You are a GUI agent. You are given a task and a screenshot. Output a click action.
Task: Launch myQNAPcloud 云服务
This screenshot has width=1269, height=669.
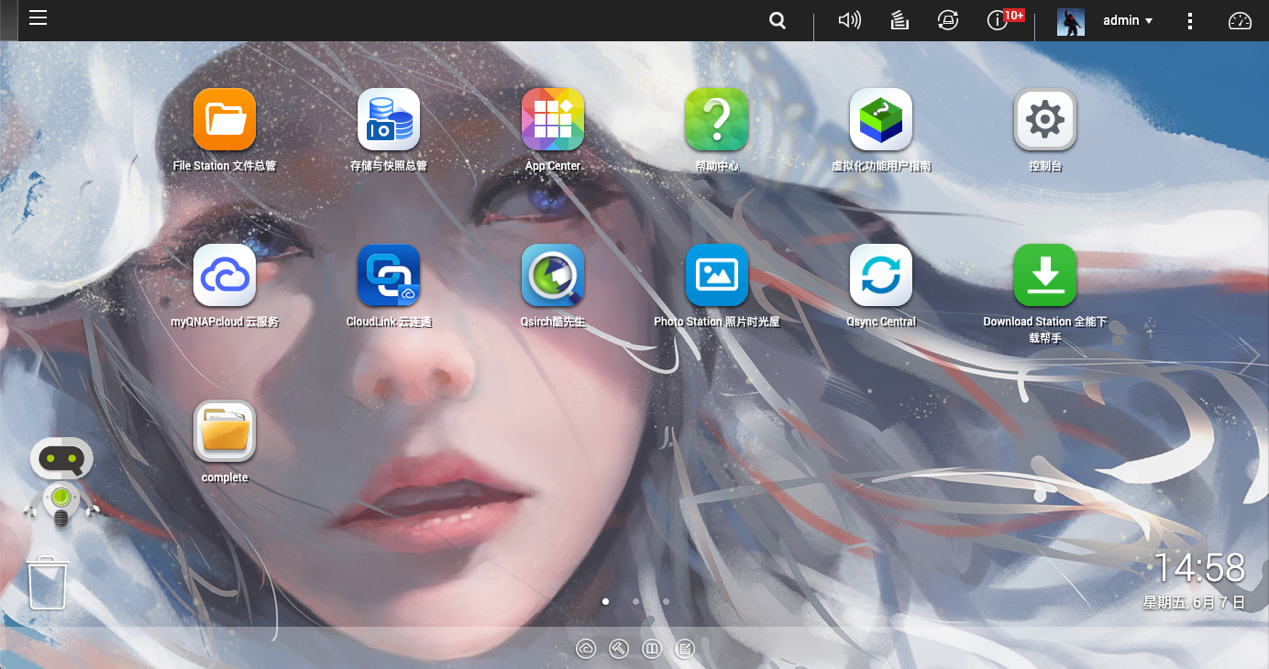pos(224,276)
